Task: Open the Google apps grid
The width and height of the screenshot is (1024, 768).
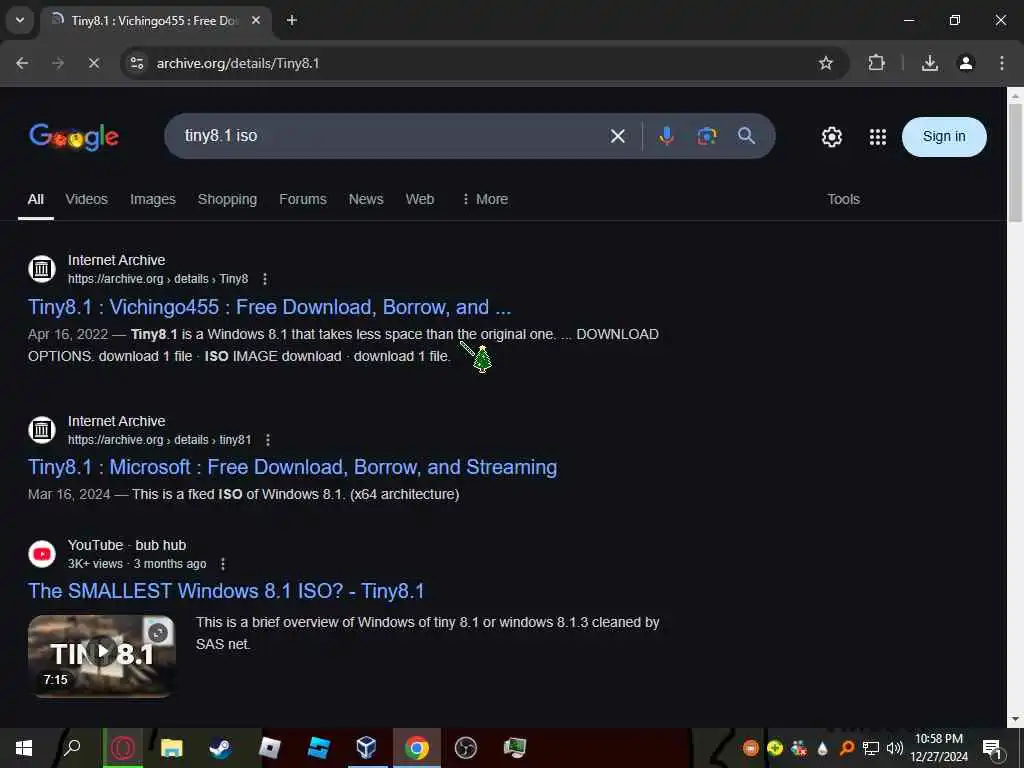Action: coord(878,136)
